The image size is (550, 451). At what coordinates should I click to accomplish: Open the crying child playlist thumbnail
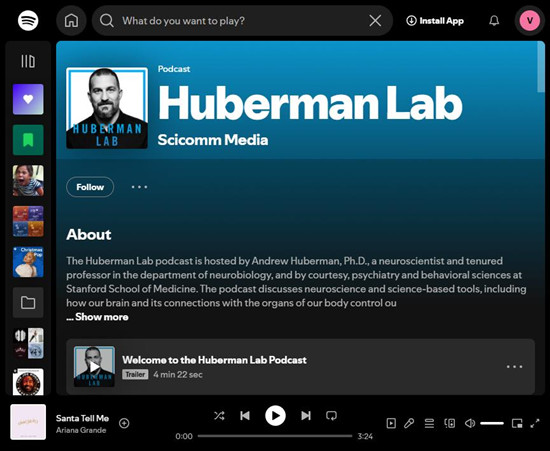tap(28, 181)
